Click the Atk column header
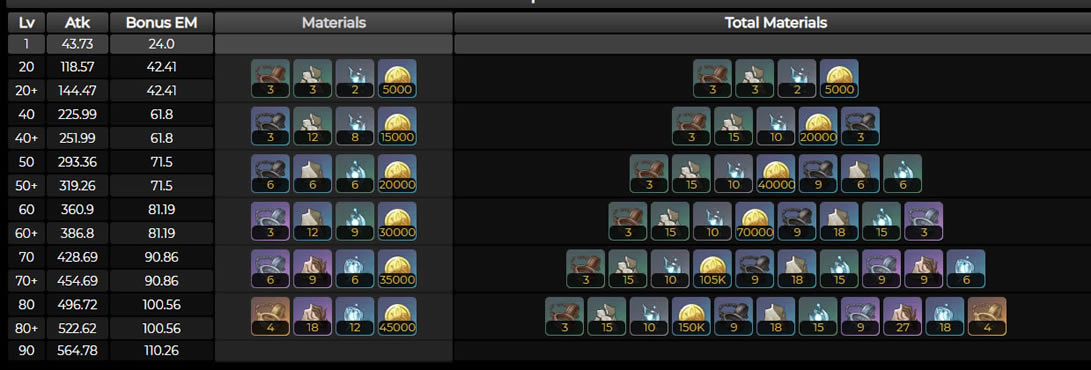Screen dimensions: 1091x370 coord(77,22)
